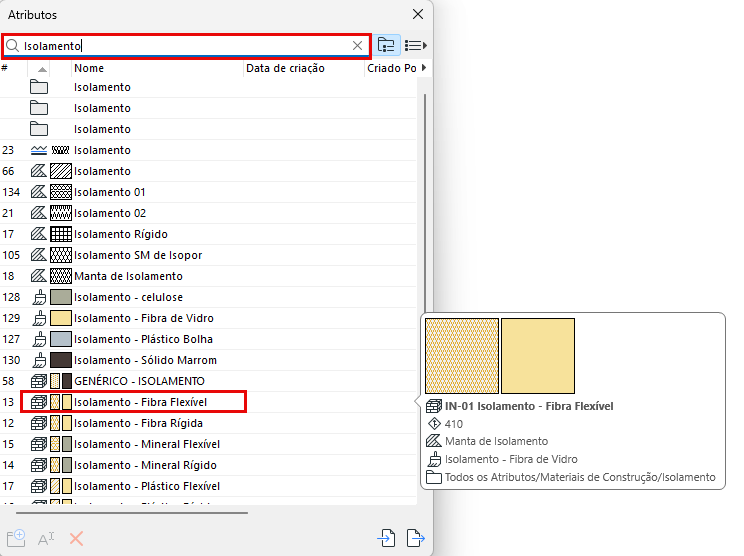The width and height of the screenshot is (744, 556).
Task: Click the rename attribute icon
Action: pyautogui.click(x=46, y=539)
